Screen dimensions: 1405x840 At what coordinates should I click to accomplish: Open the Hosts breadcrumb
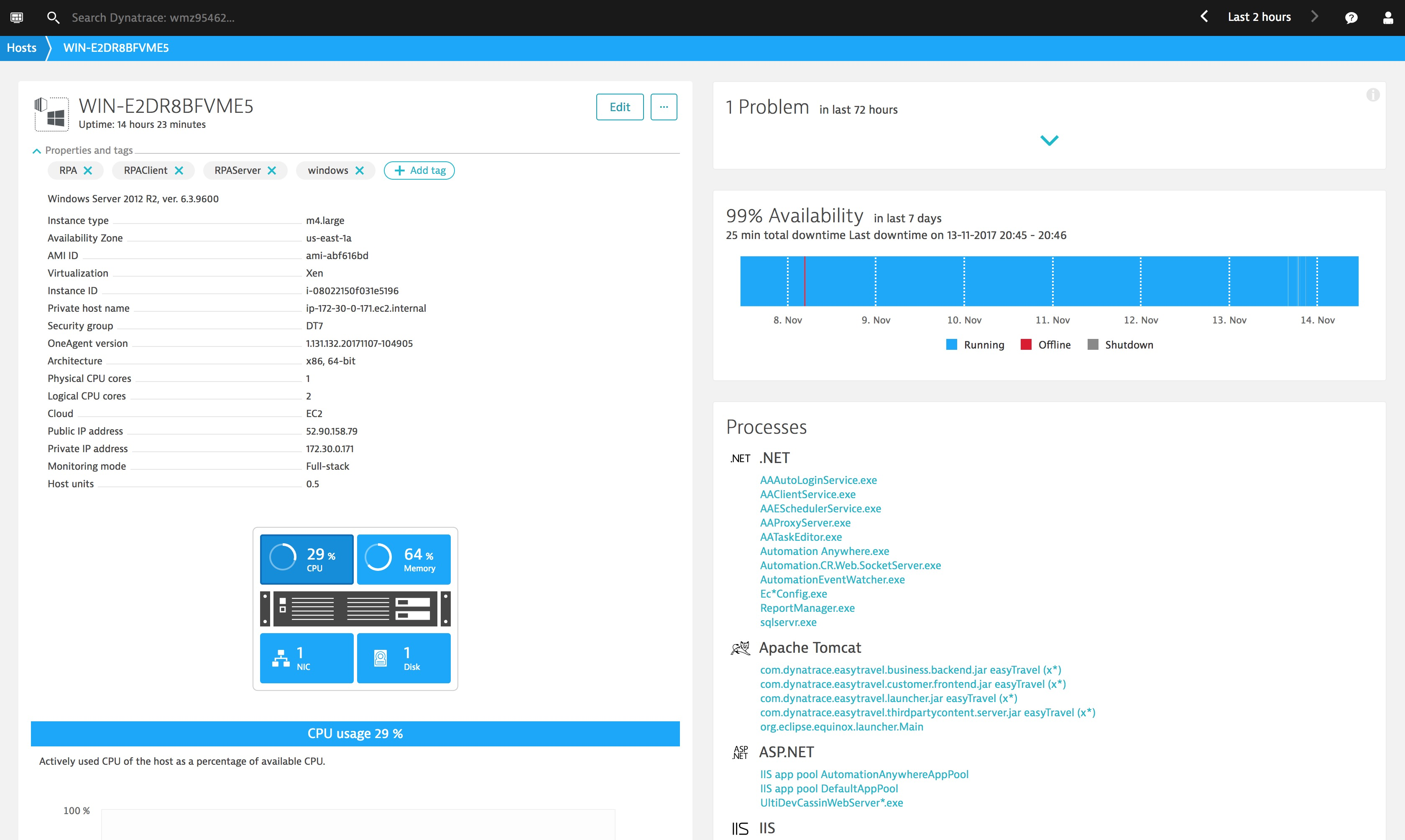click(21, 48)
